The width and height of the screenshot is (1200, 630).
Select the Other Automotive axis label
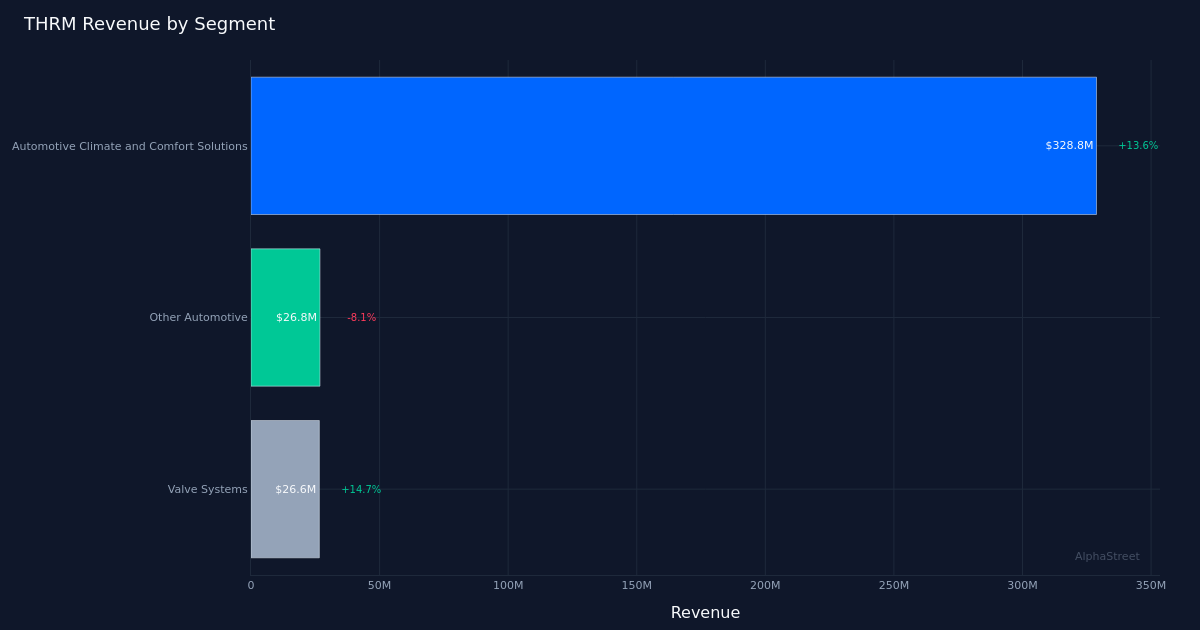point(198,316)
